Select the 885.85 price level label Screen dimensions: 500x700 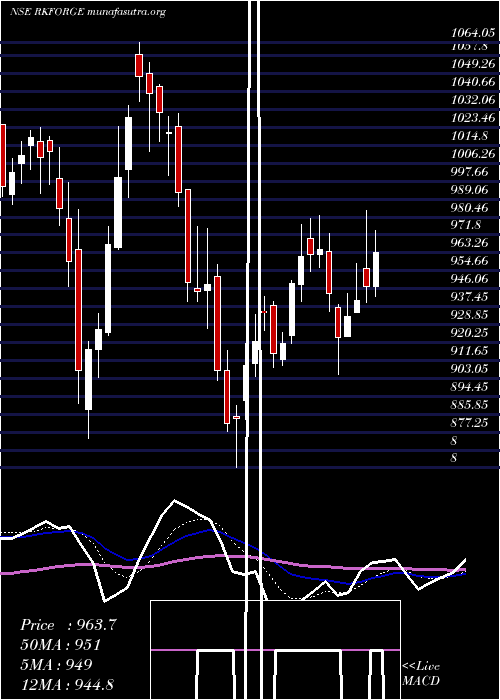pyautogui.click(x=469, y=404)
